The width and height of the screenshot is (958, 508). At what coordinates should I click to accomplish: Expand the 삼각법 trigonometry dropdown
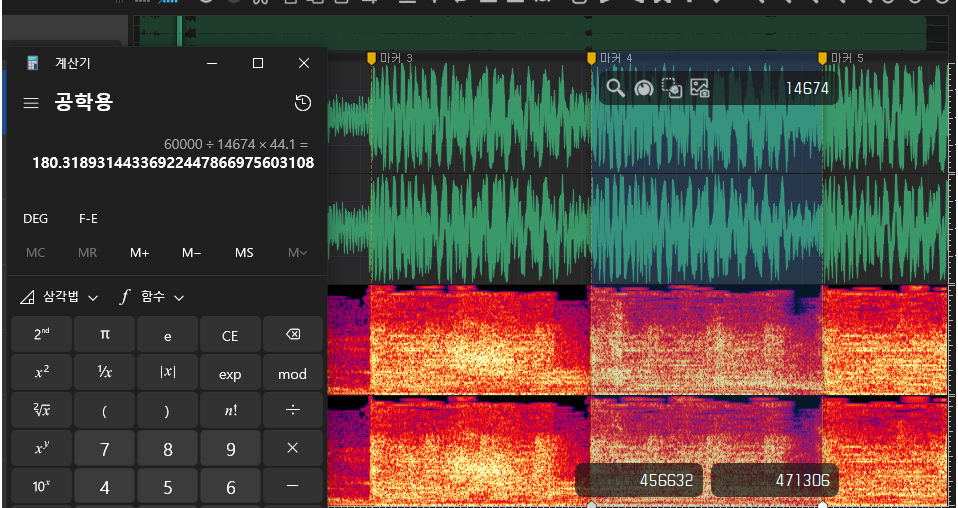pyautogui.click(x=59, y=297)
